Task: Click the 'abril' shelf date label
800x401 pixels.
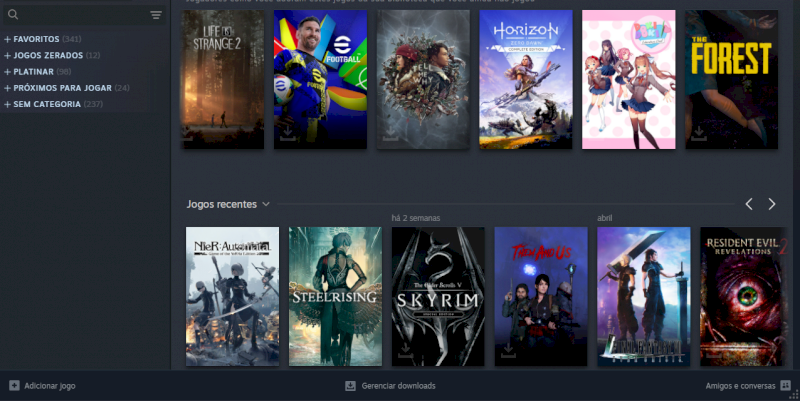Action: [605, 218]
